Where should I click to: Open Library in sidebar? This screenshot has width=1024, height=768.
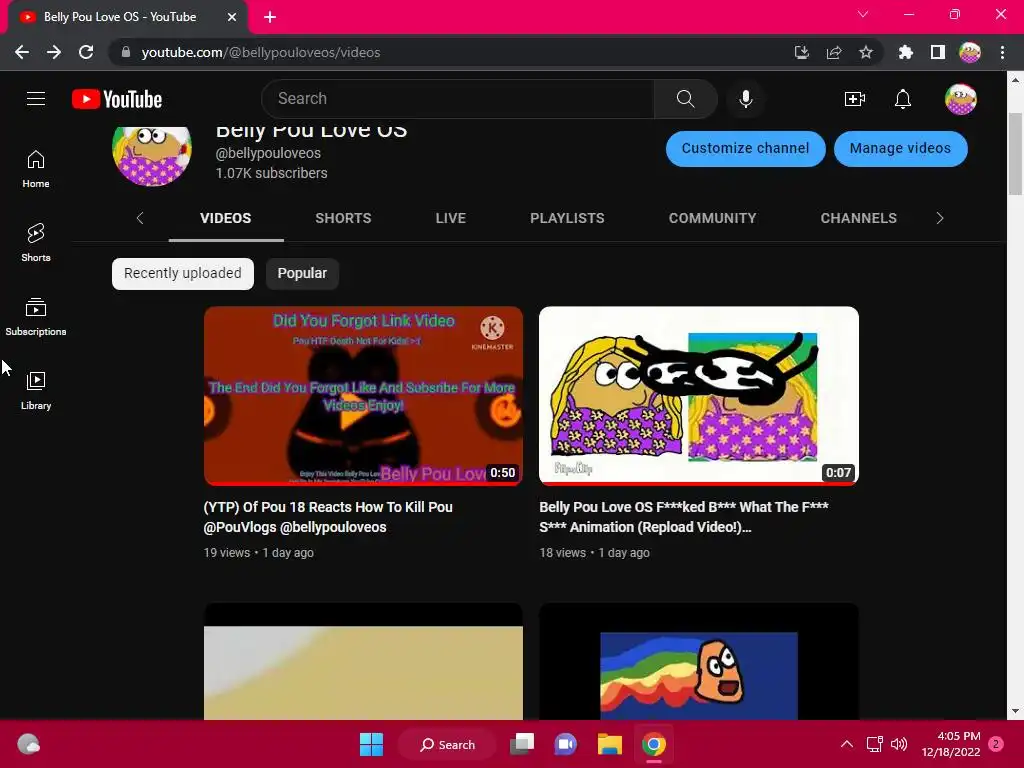[36, 391]
